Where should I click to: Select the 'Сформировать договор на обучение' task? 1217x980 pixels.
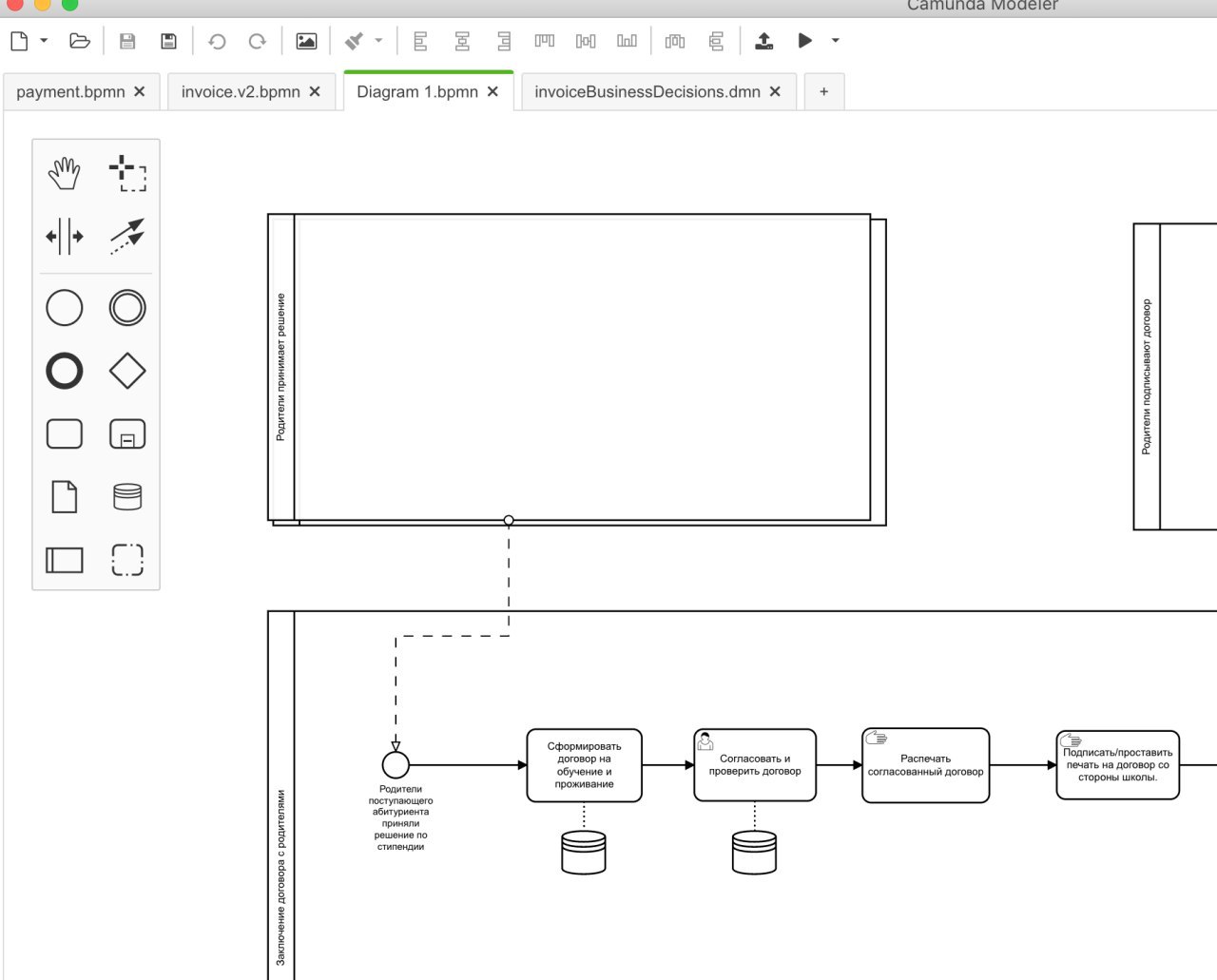pos(584,765)
